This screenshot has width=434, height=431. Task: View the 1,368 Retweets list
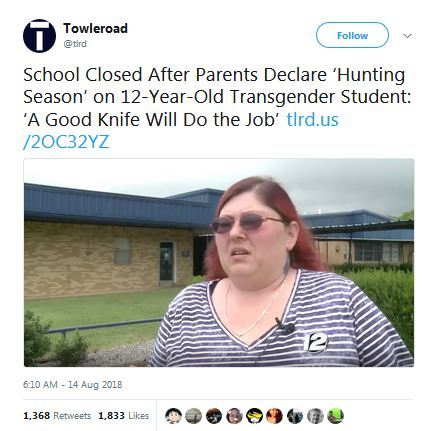pyautogui.click(x=57, y=416)
